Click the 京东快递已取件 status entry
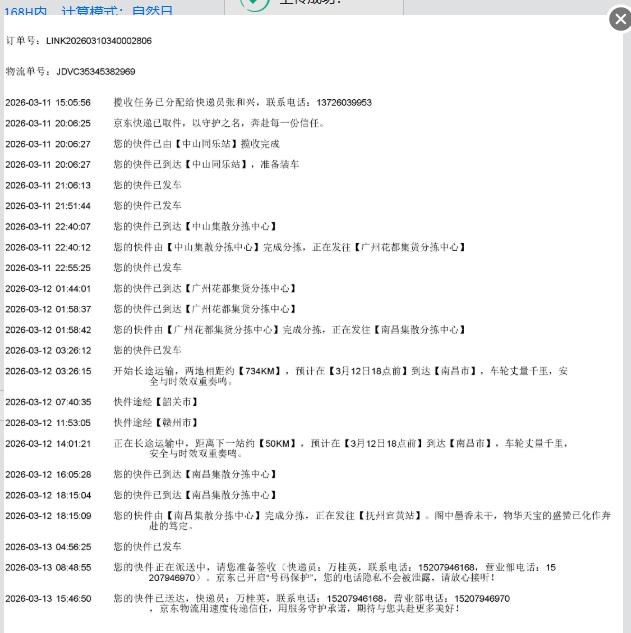The image size is (631, 633). (219, 124)
